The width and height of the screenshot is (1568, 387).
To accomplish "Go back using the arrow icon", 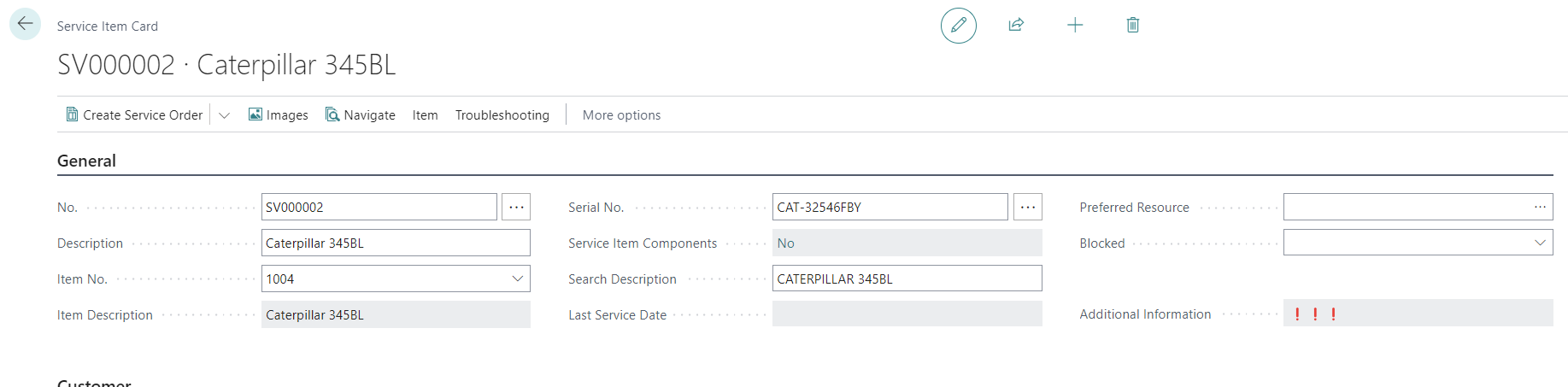I will [x=25, y=24].
